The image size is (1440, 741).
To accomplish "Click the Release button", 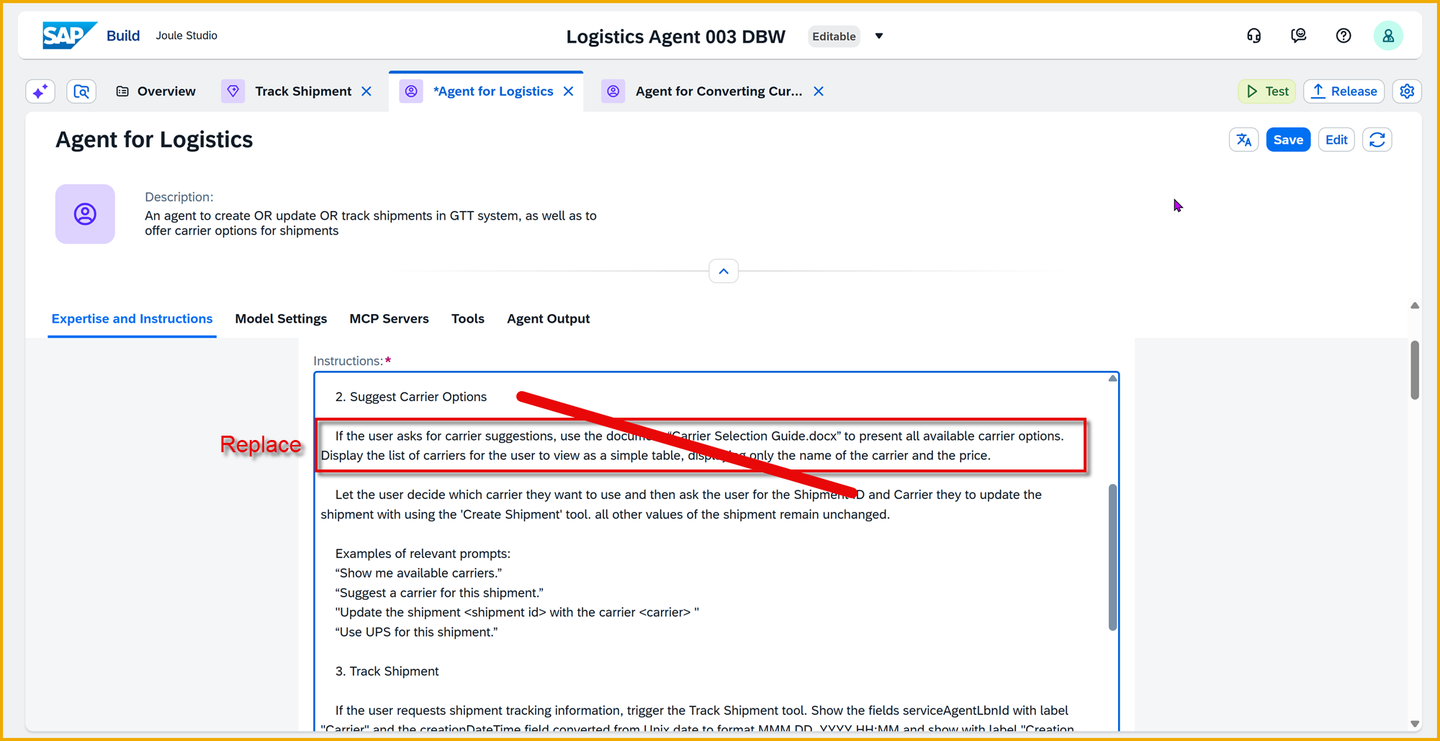I will coord(1344,91).
